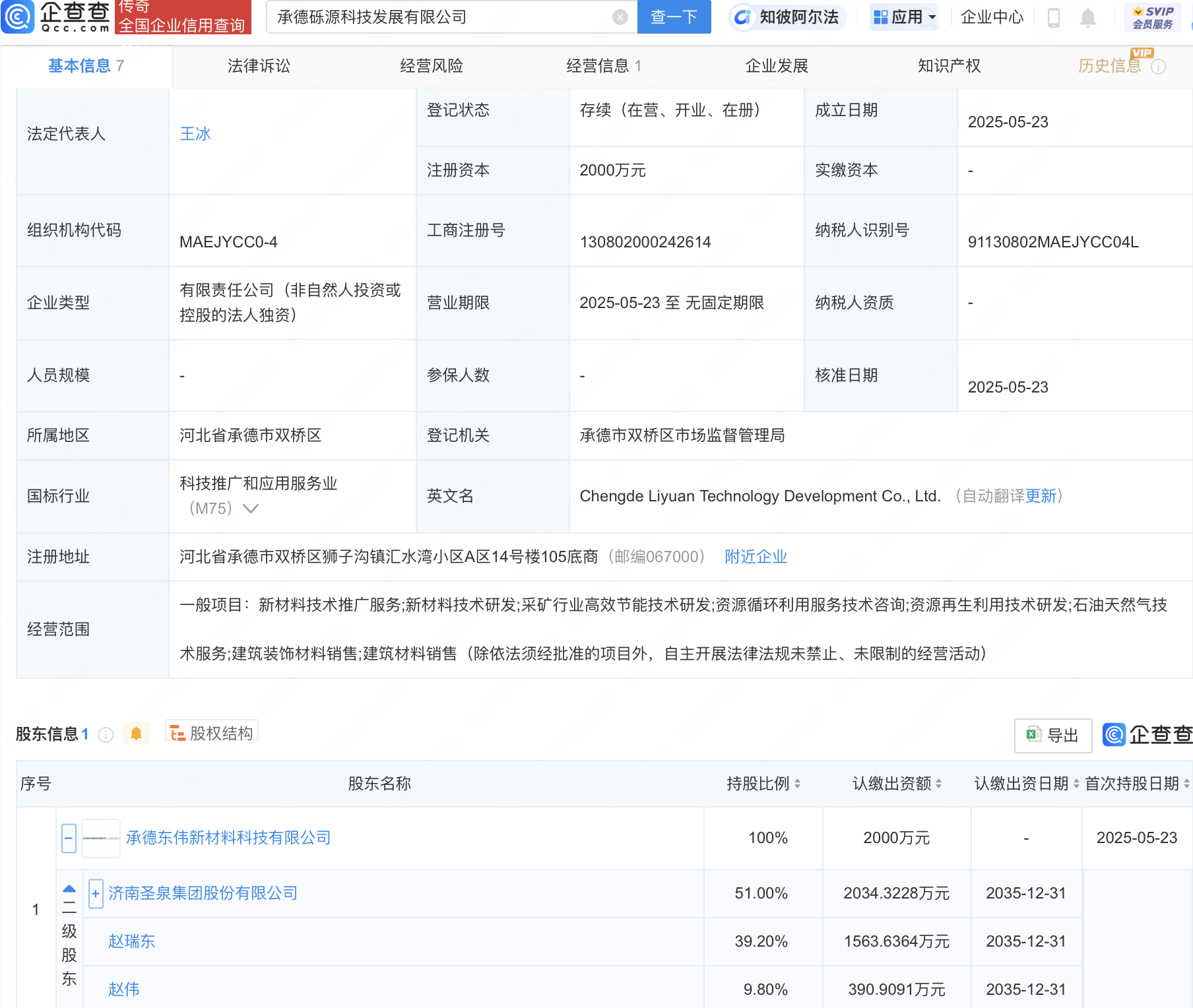Select tax ID 91130802MAEJYCC04L
The width and height of the screenshot is (1193, 1008).
pos(1053,242)
